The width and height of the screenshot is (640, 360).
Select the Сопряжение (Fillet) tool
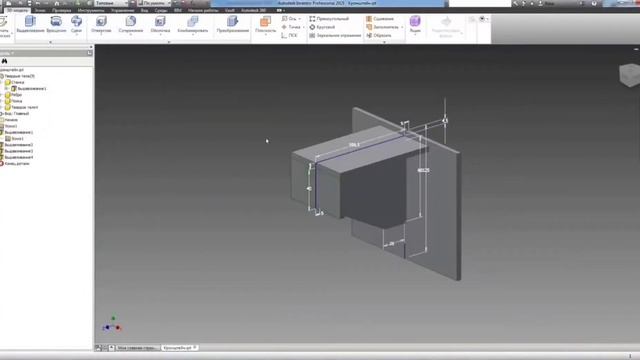pos(131,24)
